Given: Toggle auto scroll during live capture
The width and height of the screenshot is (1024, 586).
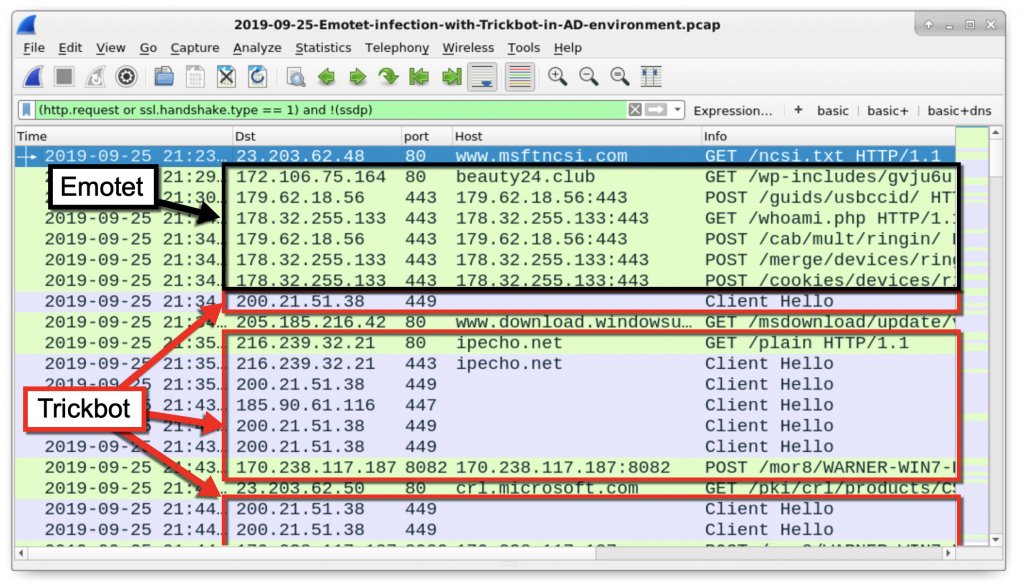Looking at the screenshot, I should (x=483, y=77).
